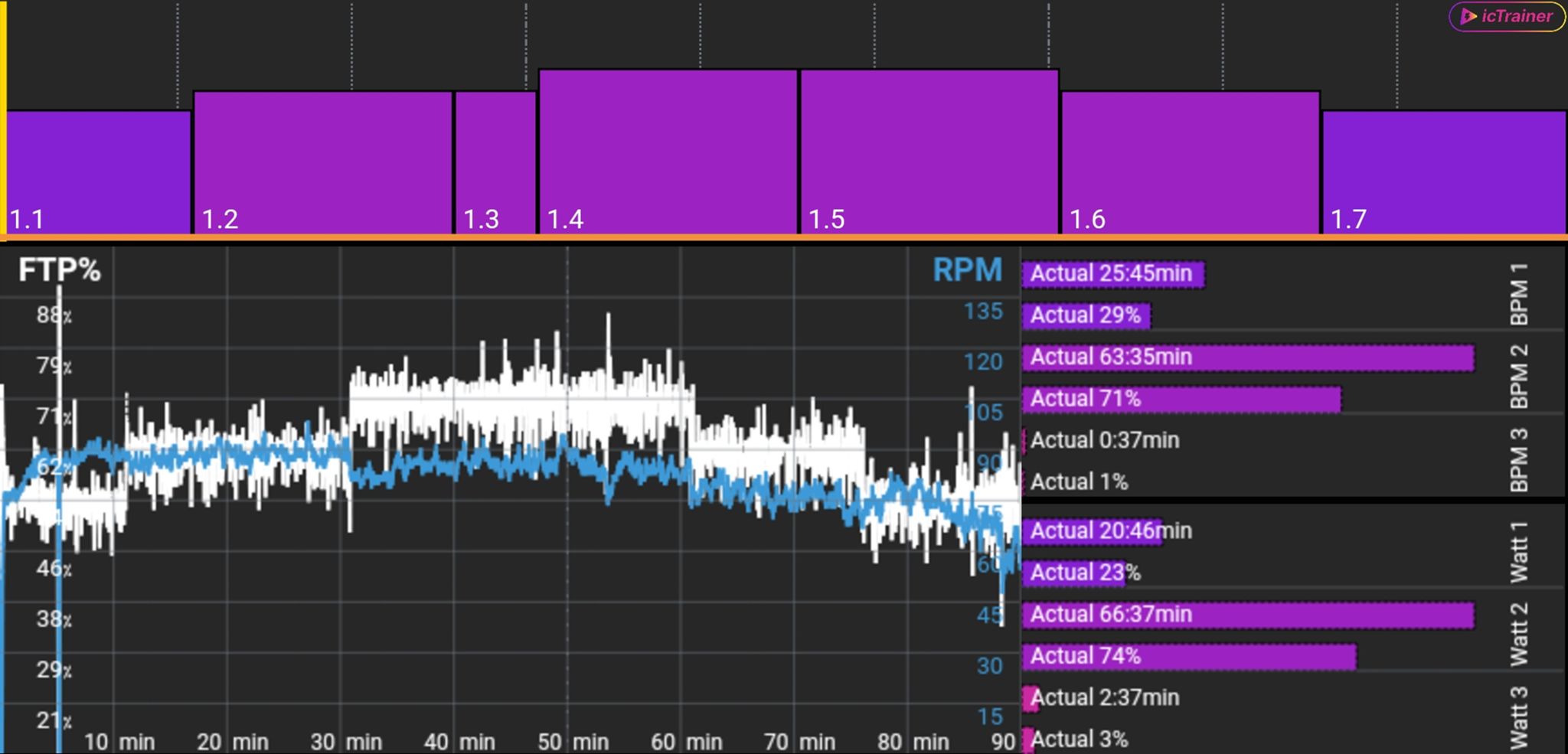Viewport: 1568px width, 754px height.
Task: Click the Watt 1 Actual 20:46min bar
Action: pos(1093,531)
